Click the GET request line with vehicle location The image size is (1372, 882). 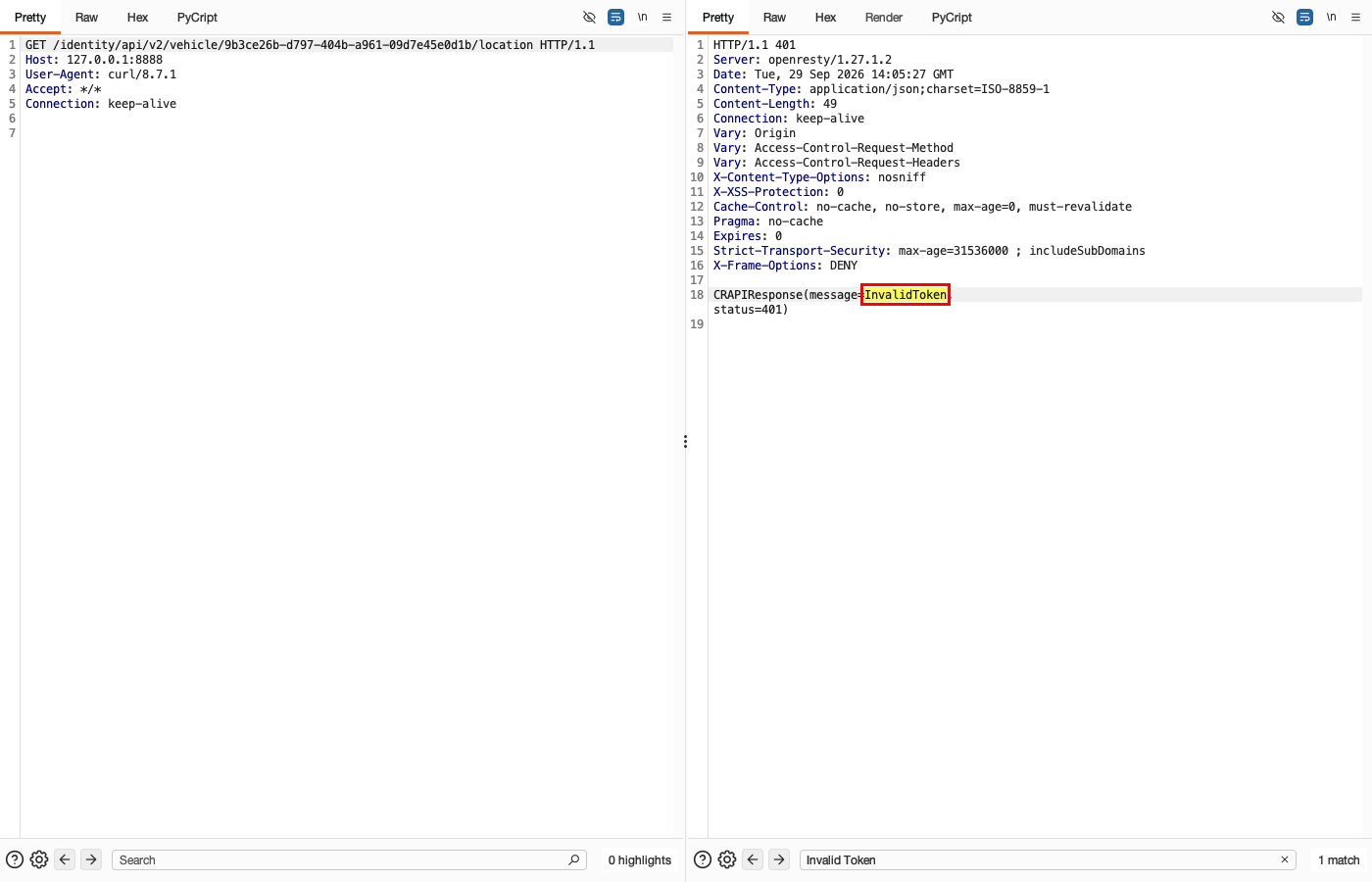point(310,45)
